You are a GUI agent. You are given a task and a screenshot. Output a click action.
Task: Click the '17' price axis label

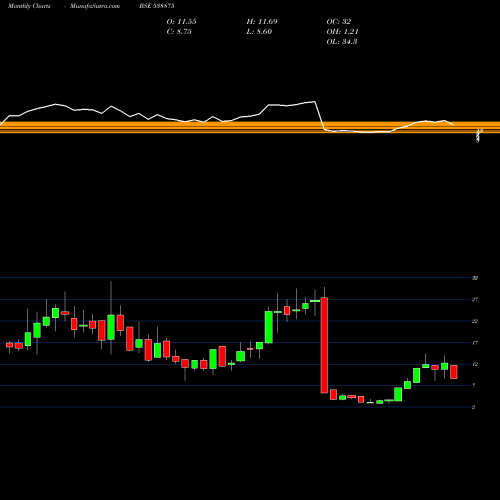tap(475, 343)
